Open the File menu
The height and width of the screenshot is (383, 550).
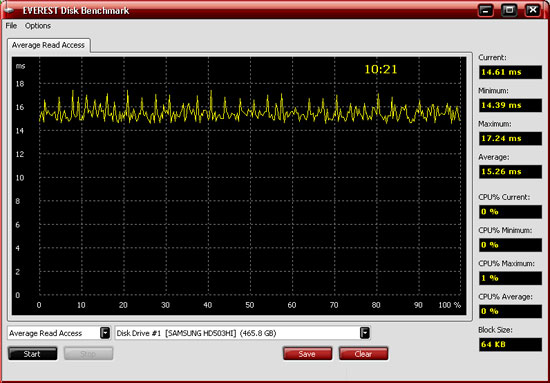(x=11, y=26)
